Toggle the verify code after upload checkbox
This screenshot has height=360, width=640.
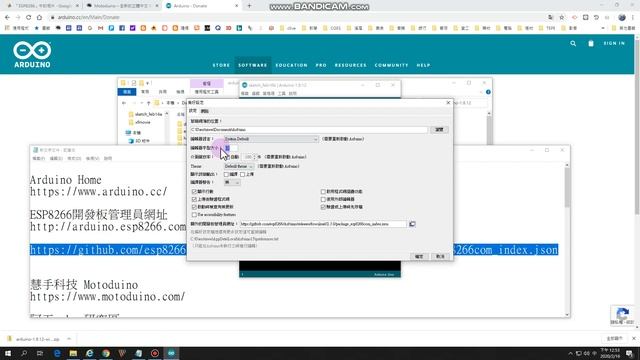pyautogui.click(x=194, y=199)
